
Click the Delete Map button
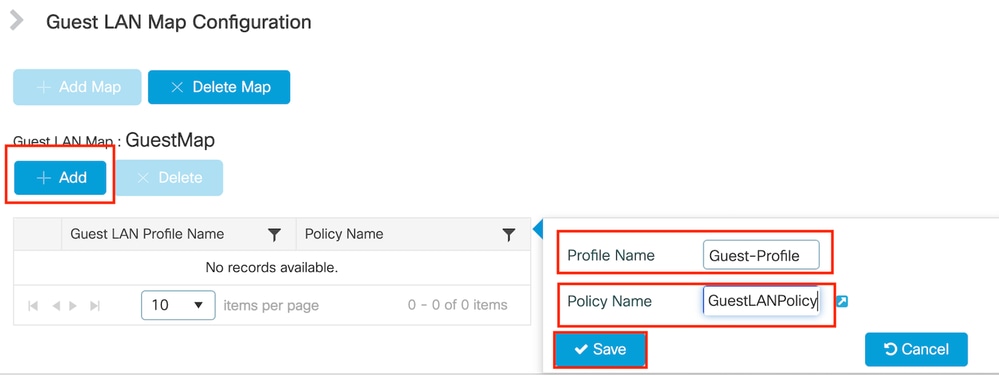pyautogui.click(x=219, y=87)
